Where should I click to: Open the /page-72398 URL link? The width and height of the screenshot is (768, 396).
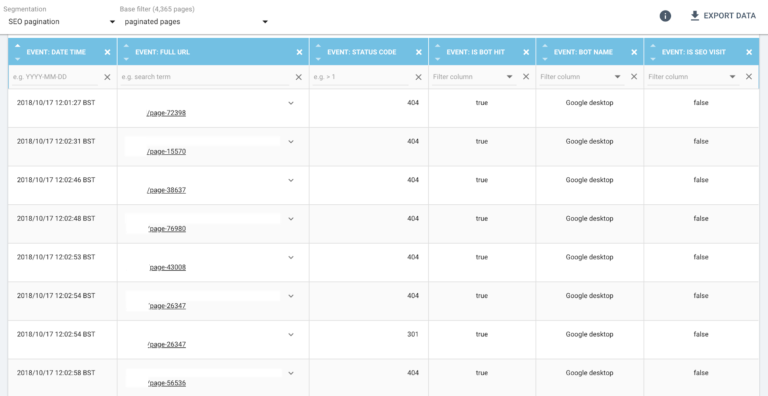pyautogui.click(x=166, y=113)
